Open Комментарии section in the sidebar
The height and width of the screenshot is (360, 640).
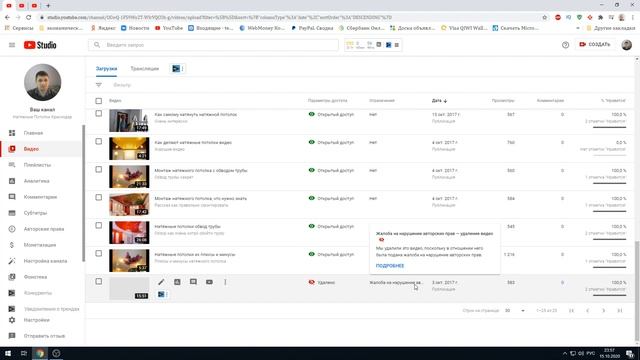[x=41, y=197]
